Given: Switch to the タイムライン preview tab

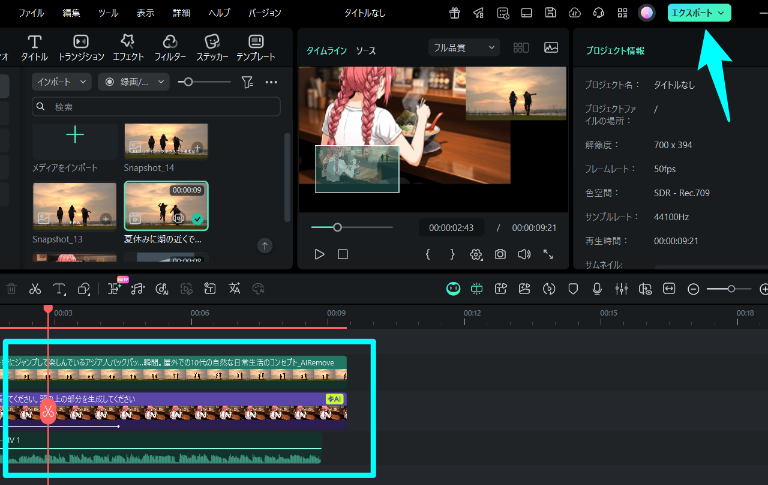Looking at the screenshot, I should [326, 50].
